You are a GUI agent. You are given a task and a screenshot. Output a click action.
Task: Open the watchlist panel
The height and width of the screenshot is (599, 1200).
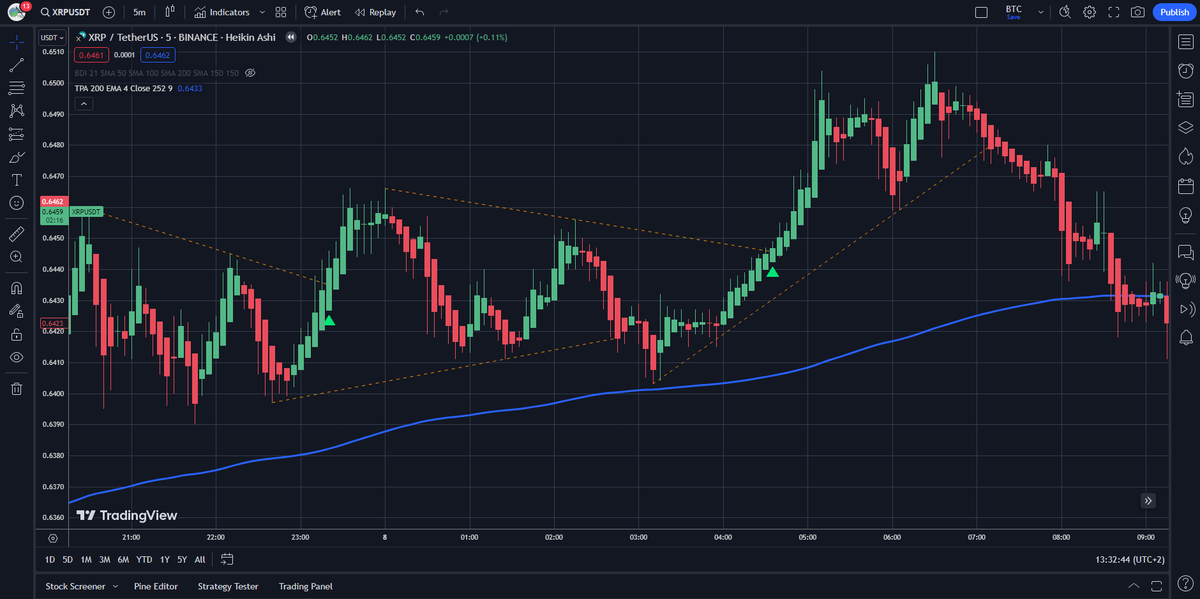(1185, 41)
